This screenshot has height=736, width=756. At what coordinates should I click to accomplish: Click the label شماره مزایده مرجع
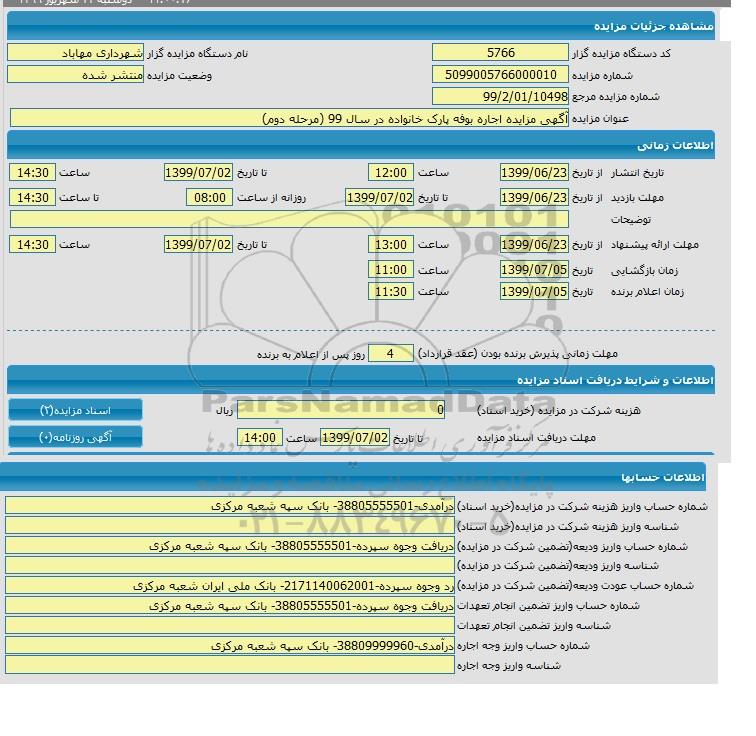616,97
